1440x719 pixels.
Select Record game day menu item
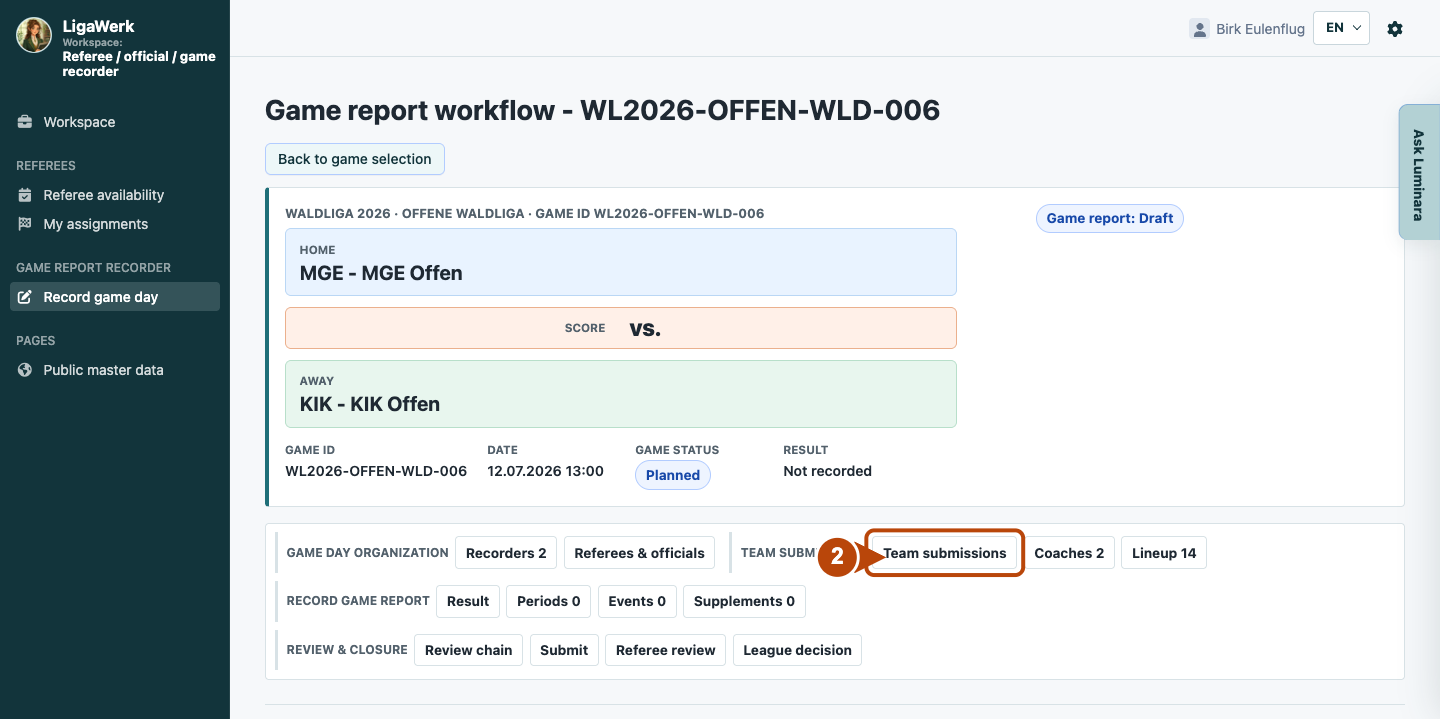(x=115, y=297)
